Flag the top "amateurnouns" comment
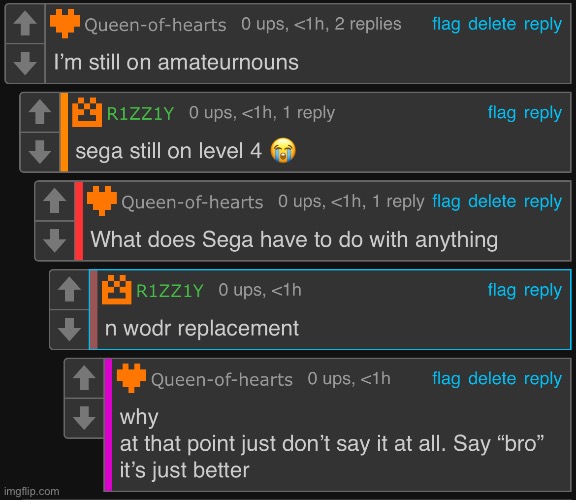The width and height of the screenshot is (576, 500). (x=446, y=24)
